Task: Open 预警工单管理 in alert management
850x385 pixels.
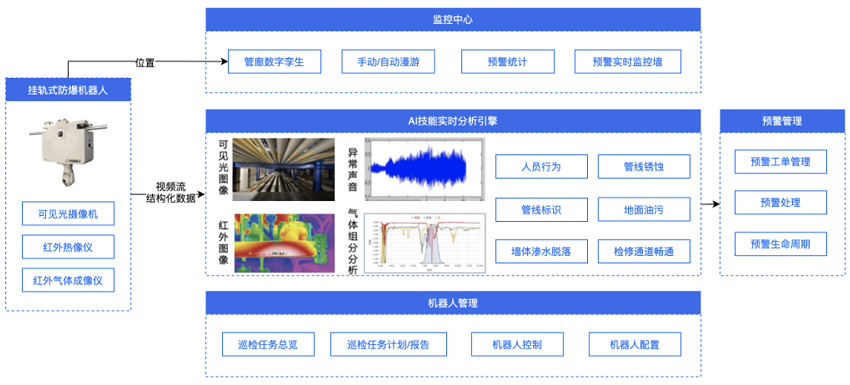Action: pos(781,162)
